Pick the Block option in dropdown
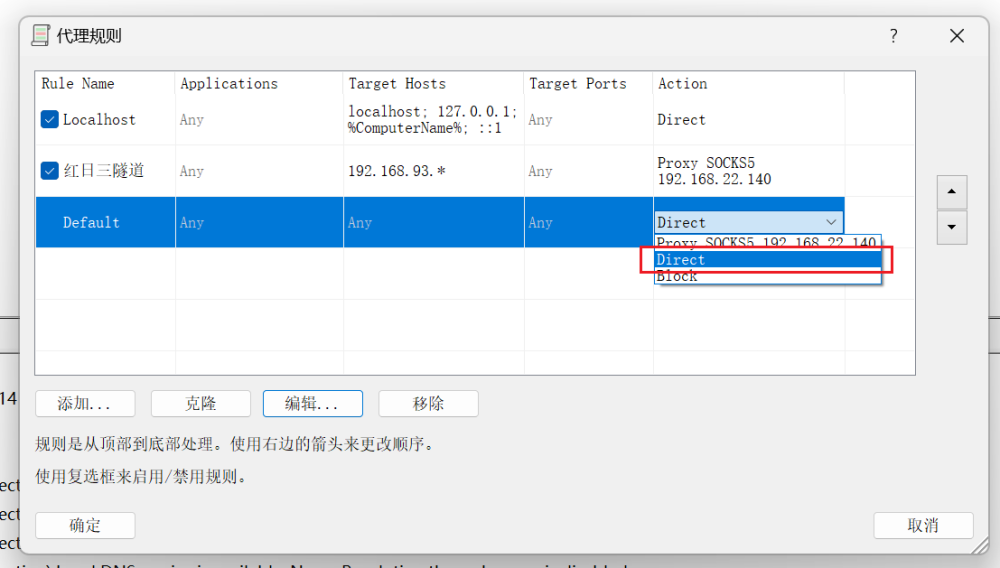The height and width of the screenshot is (568, 1000). tap(766, 277)
